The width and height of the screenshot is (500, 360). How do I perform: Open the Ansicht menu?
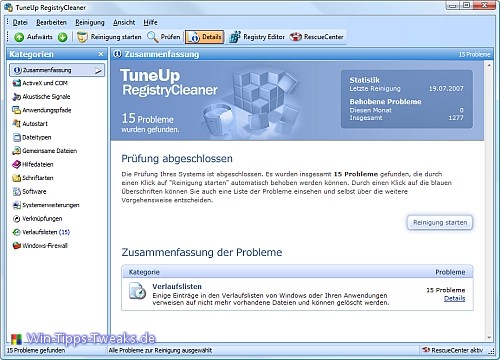click(x=124, y=22)
